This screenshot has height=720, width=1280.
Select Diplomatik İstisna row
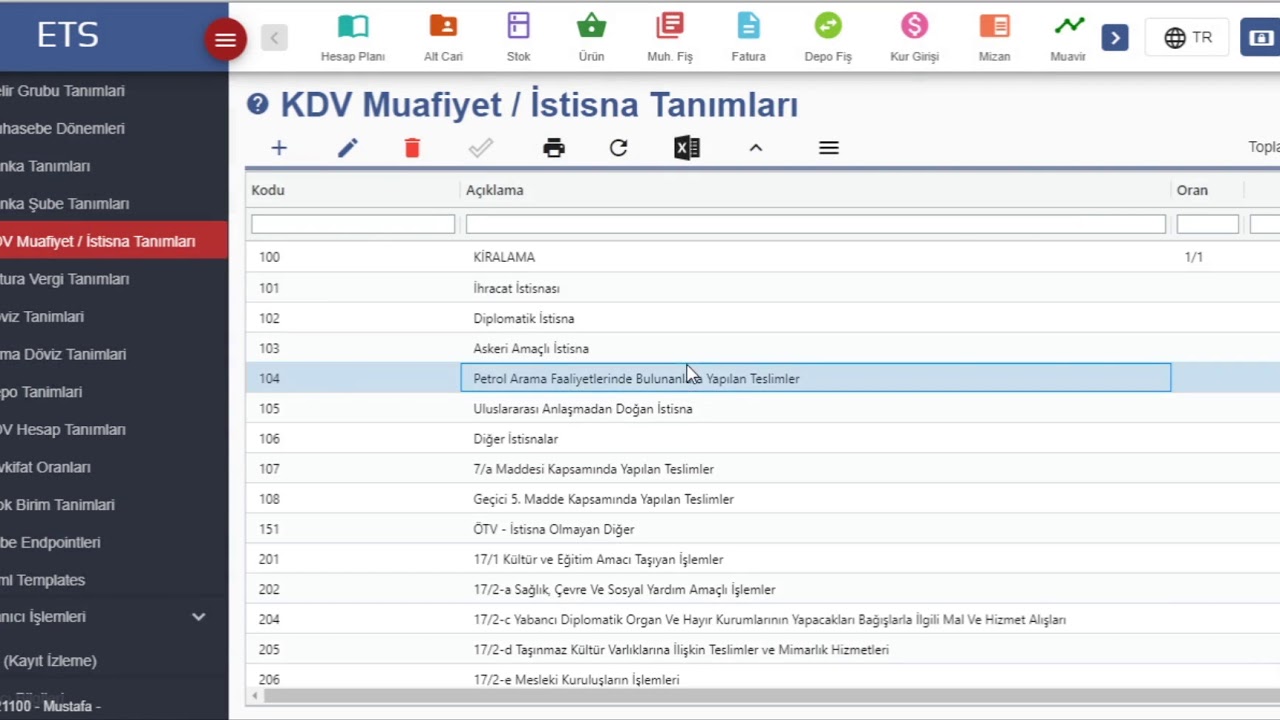point(762,318)
